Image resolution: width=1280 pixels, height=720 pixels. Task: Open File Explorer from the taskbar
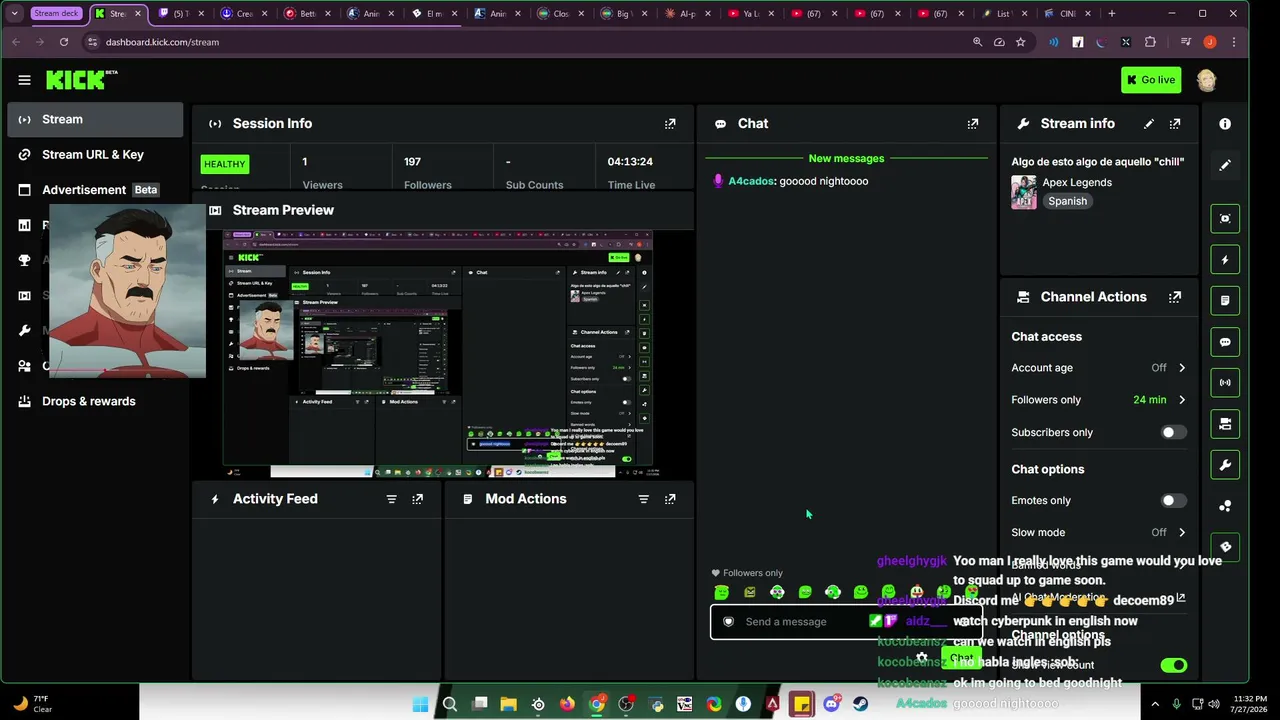click(x=508, y=704)
